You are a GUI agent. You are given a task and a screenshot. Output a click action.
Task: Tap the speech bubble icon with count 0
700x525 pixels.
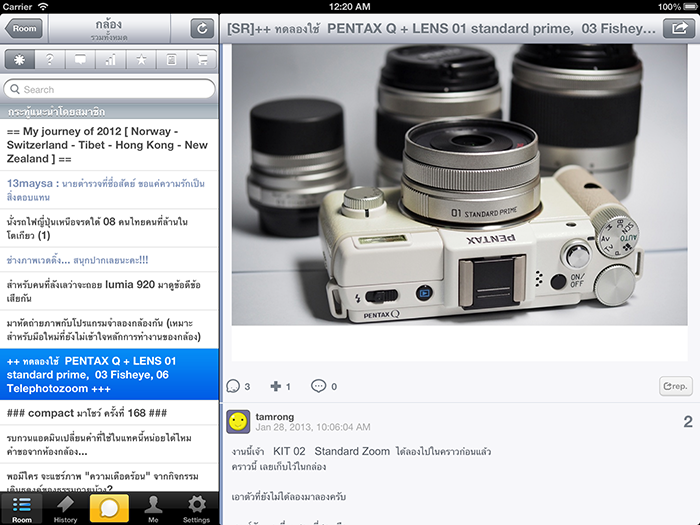point(318,386)
